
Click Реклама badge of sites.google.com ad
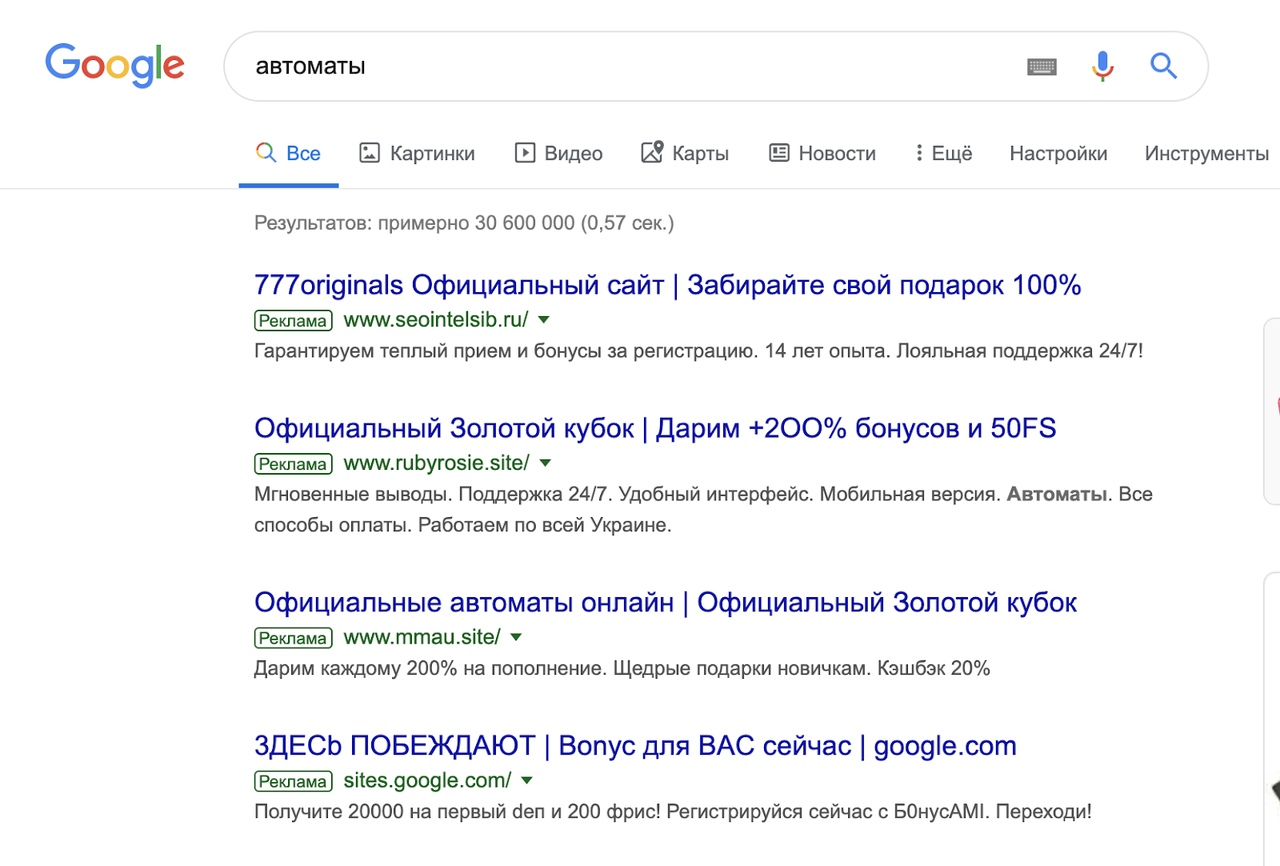click(293, 780)
